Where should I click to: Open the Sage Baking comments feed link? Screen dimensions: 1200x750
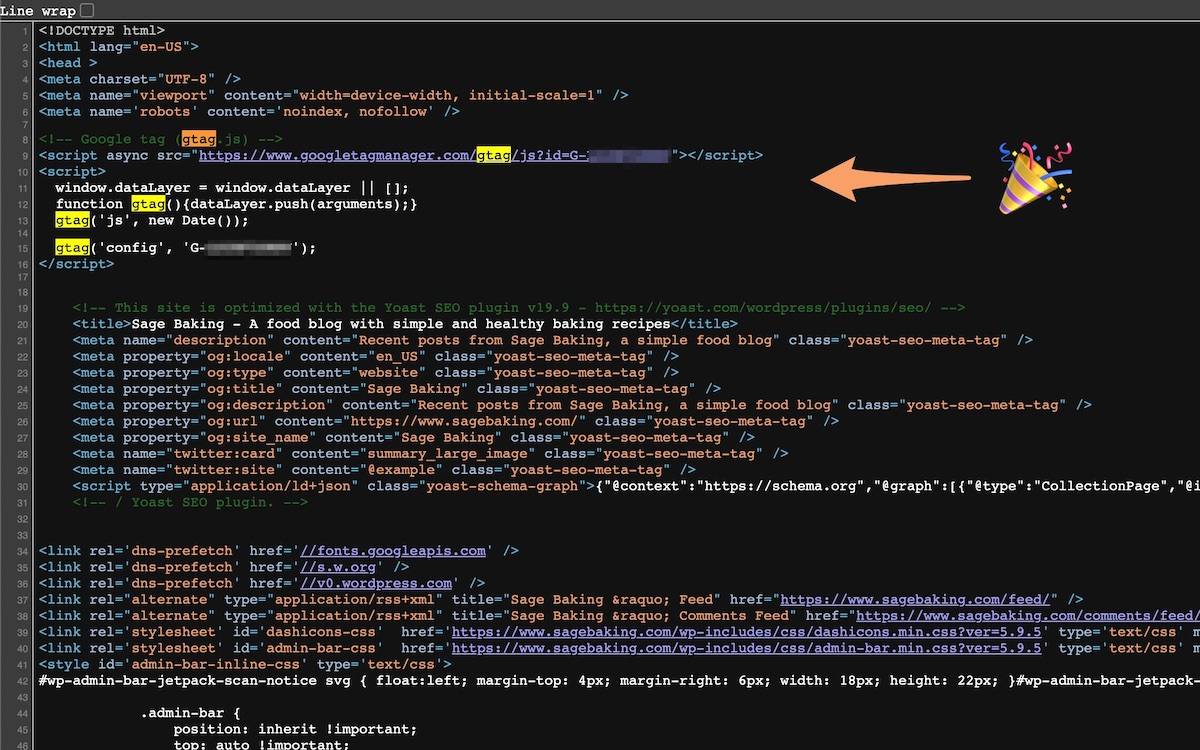(x=1030, y=615)
